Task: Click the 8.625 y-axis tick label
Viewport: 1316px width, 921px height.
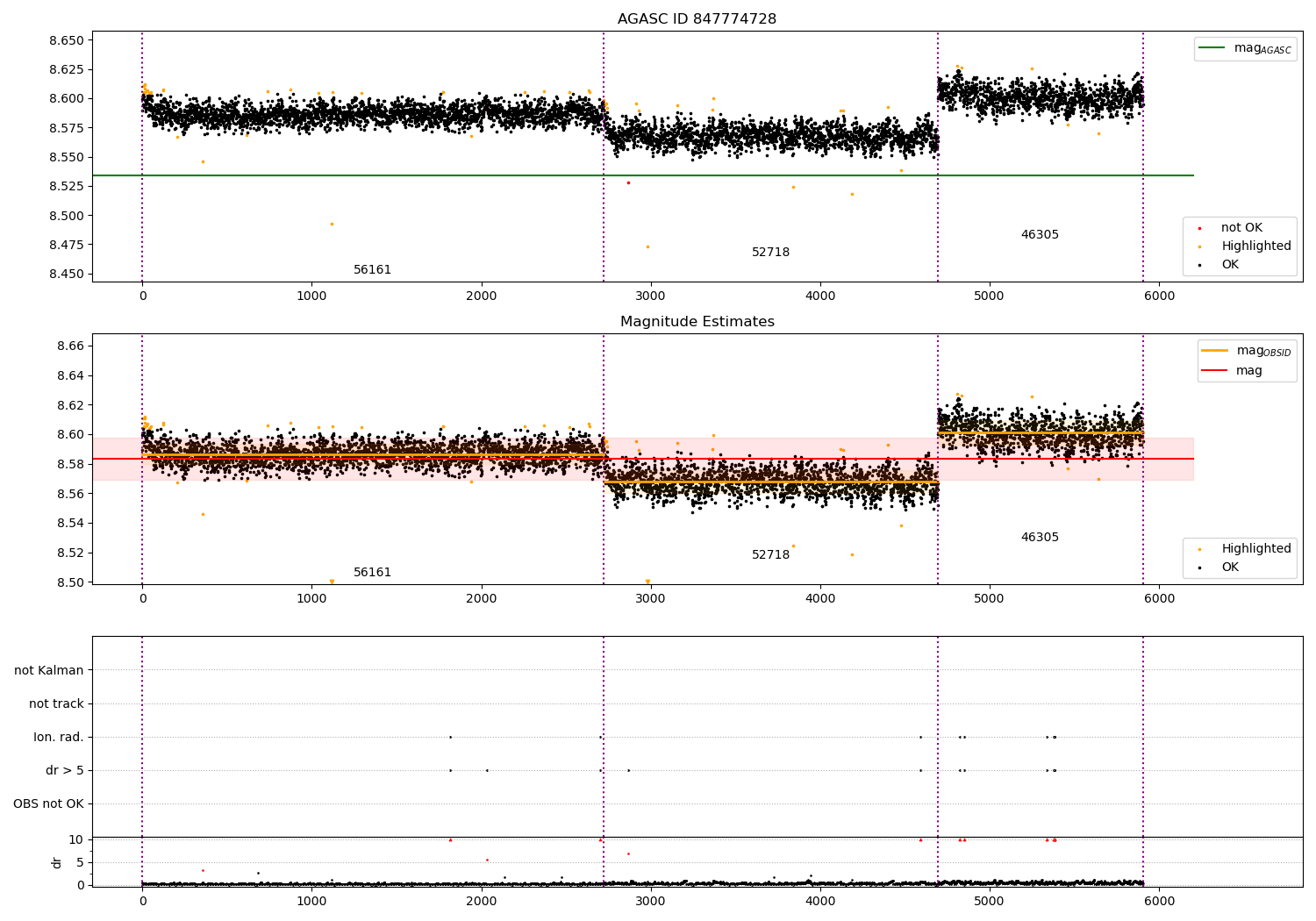Action: [x=67, y=69]
